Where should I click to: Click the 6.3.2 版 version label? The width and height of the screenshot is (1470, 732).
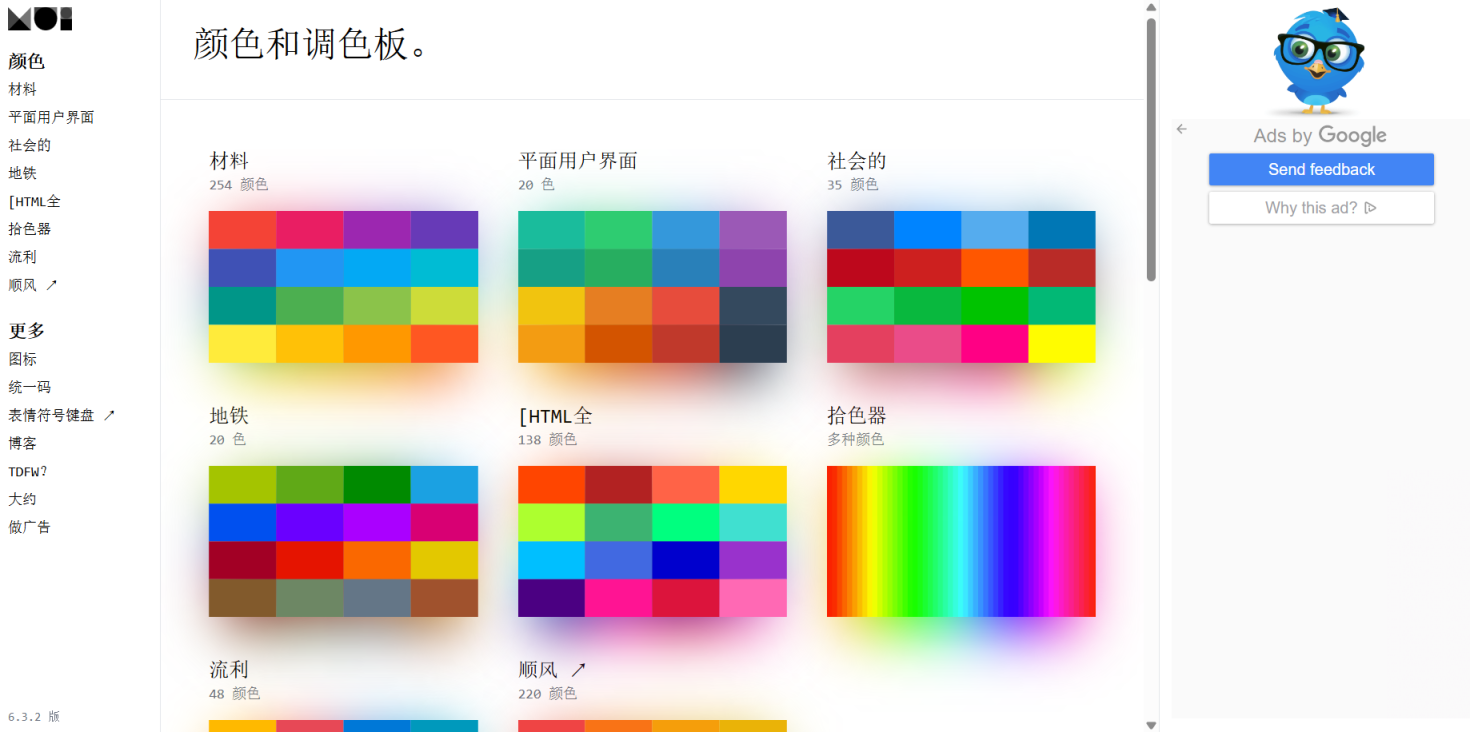(x=33, y=716)
